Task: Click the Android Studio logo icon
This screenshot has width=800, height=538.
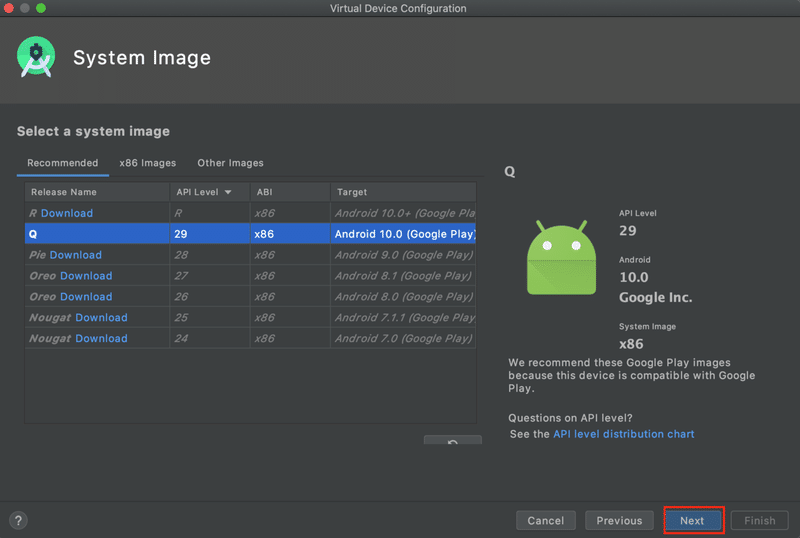Action: 37,57
